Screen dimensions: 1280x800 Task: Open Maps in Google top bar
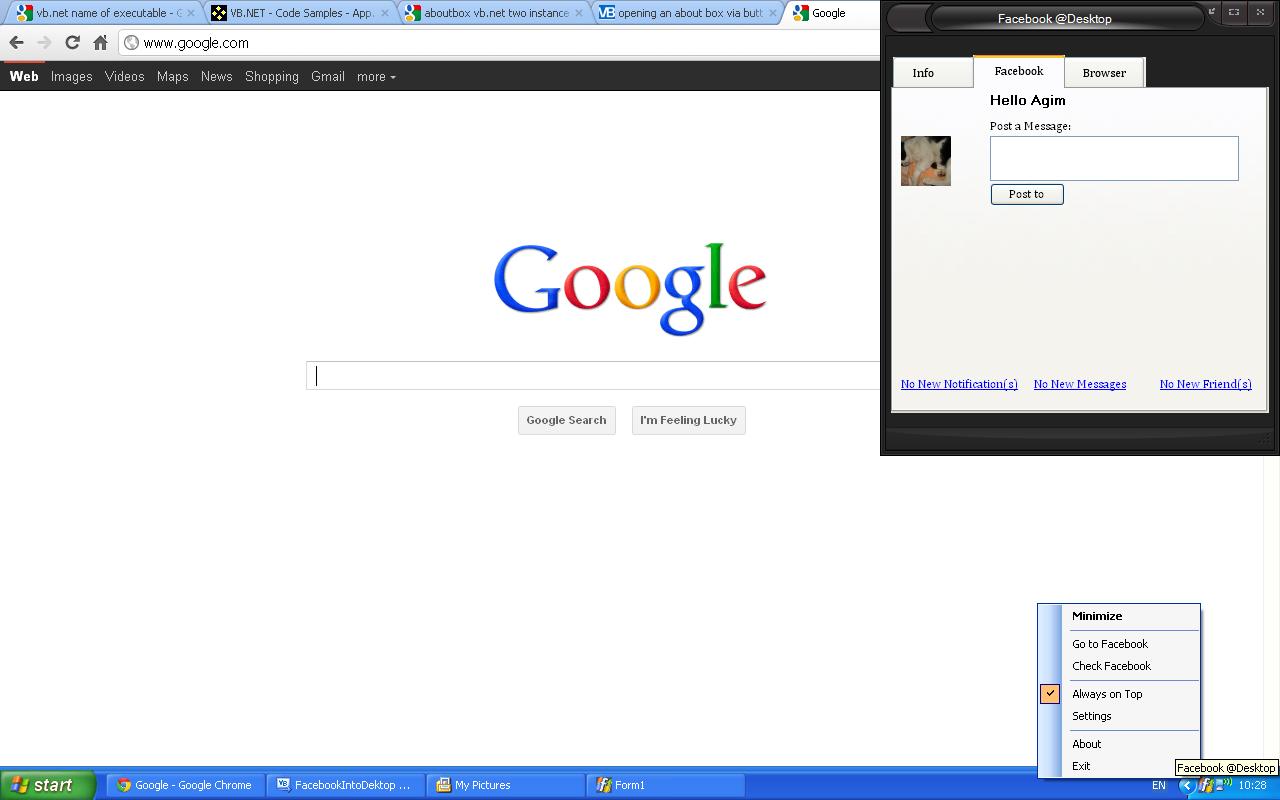click(173, 77)
